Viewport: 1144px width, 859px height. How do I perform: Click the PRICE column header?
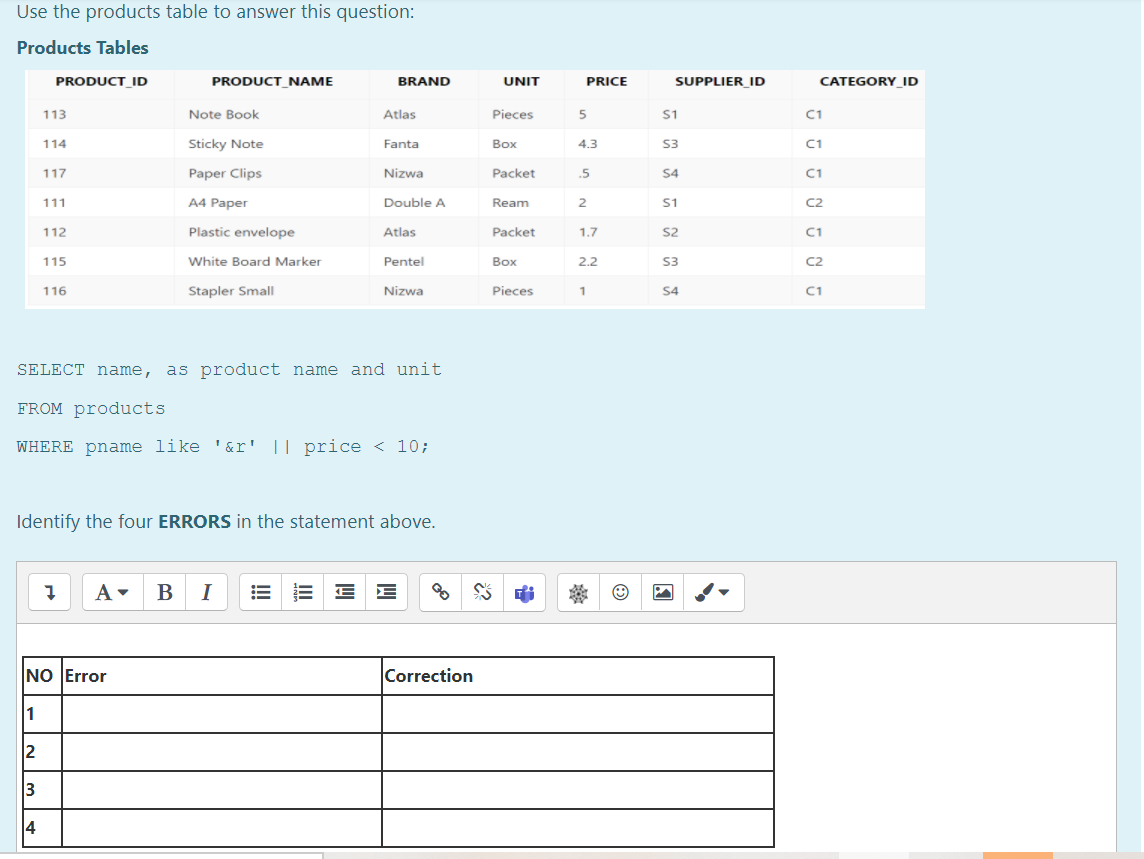pyautogui.click(x=606, y=82)
